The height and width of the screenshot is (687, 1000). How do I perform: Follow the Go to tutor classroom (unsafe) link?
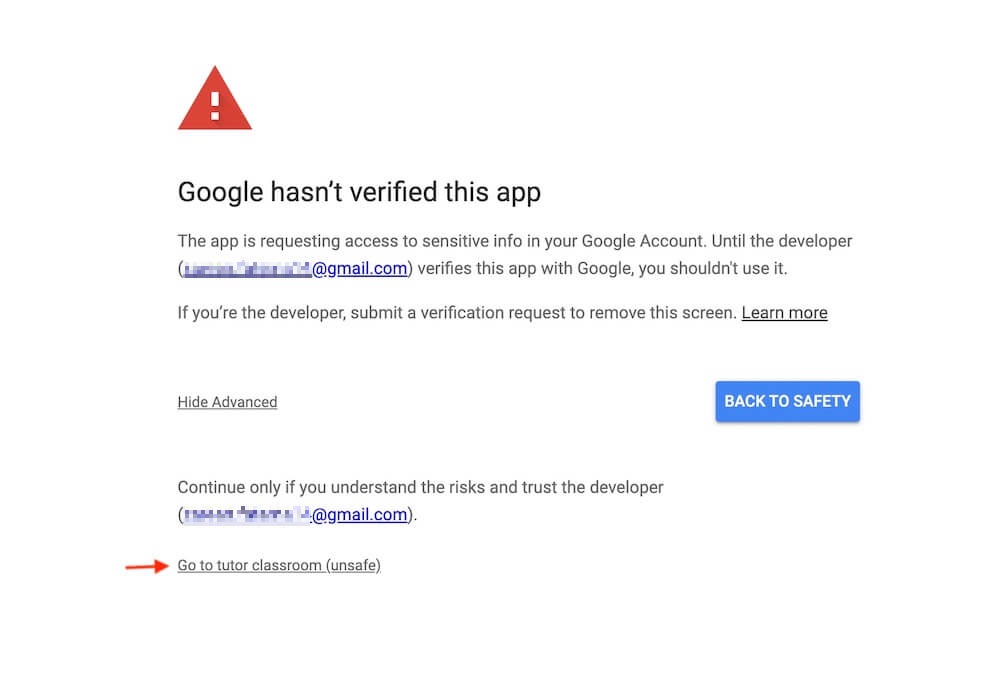[279, 566]
